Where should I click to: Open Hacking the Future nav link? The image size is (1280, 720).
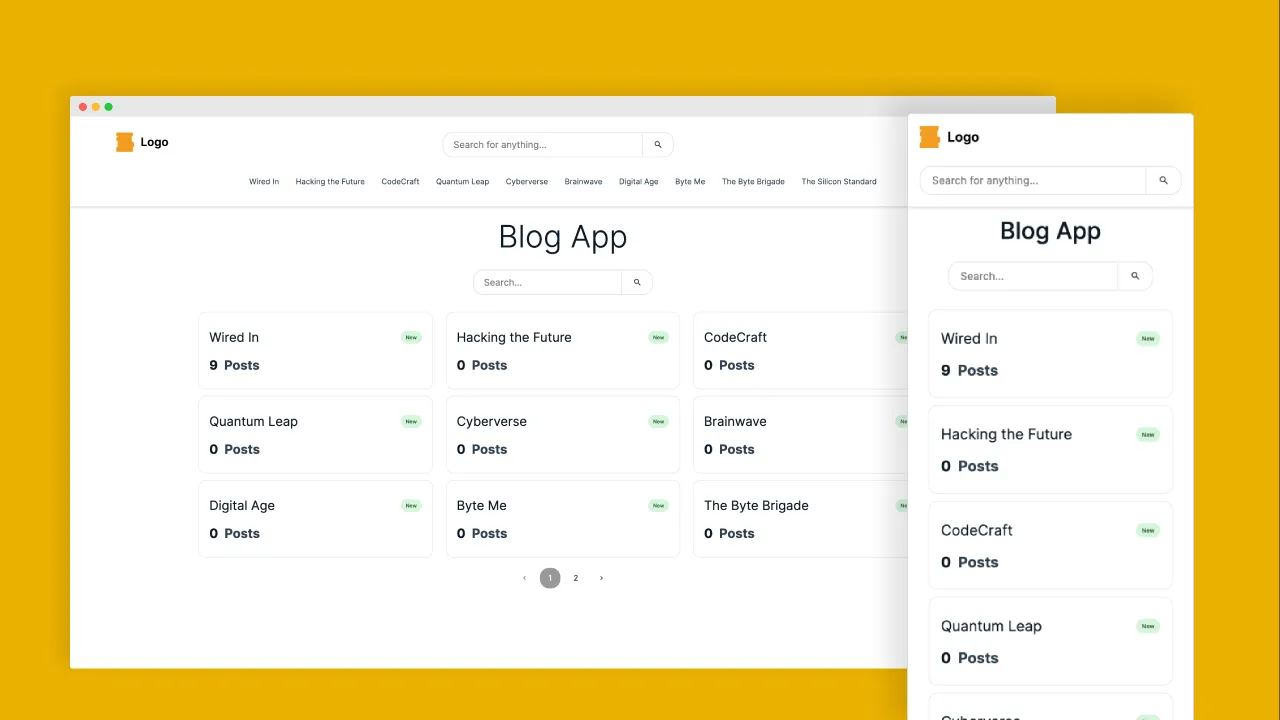330,182
